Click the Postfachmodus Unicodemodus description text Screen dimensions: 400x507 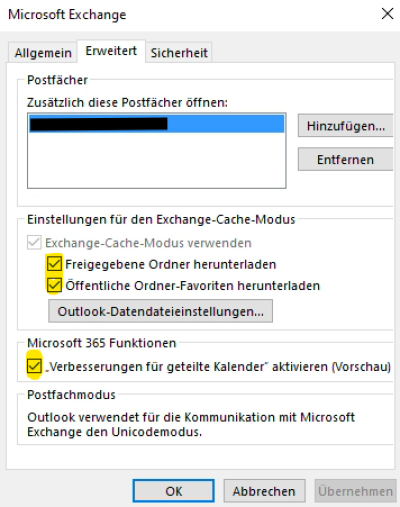tap(191, 424)
